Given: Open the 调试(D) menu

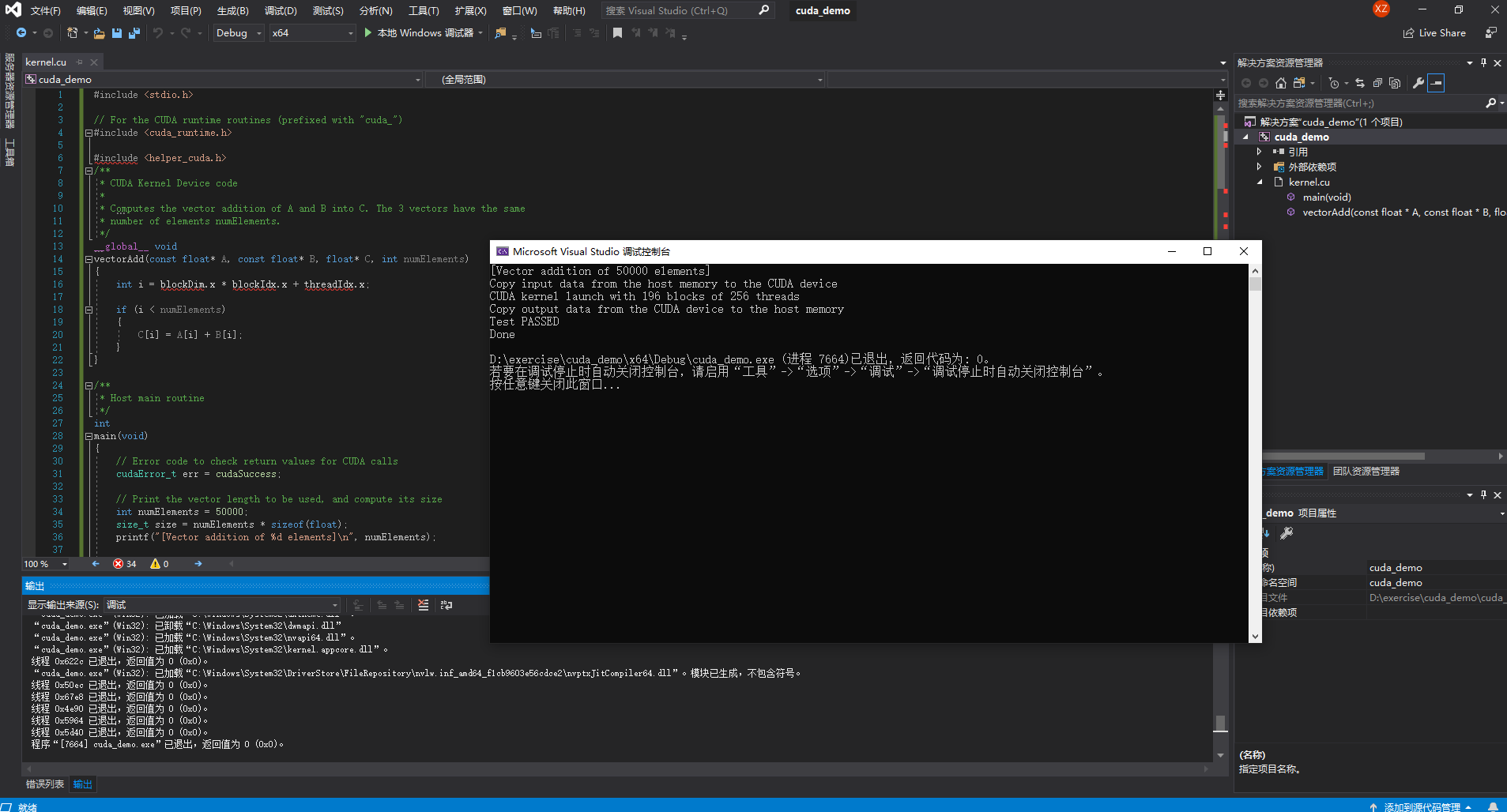Looking at the screenshot, I should tap(281, 10).
